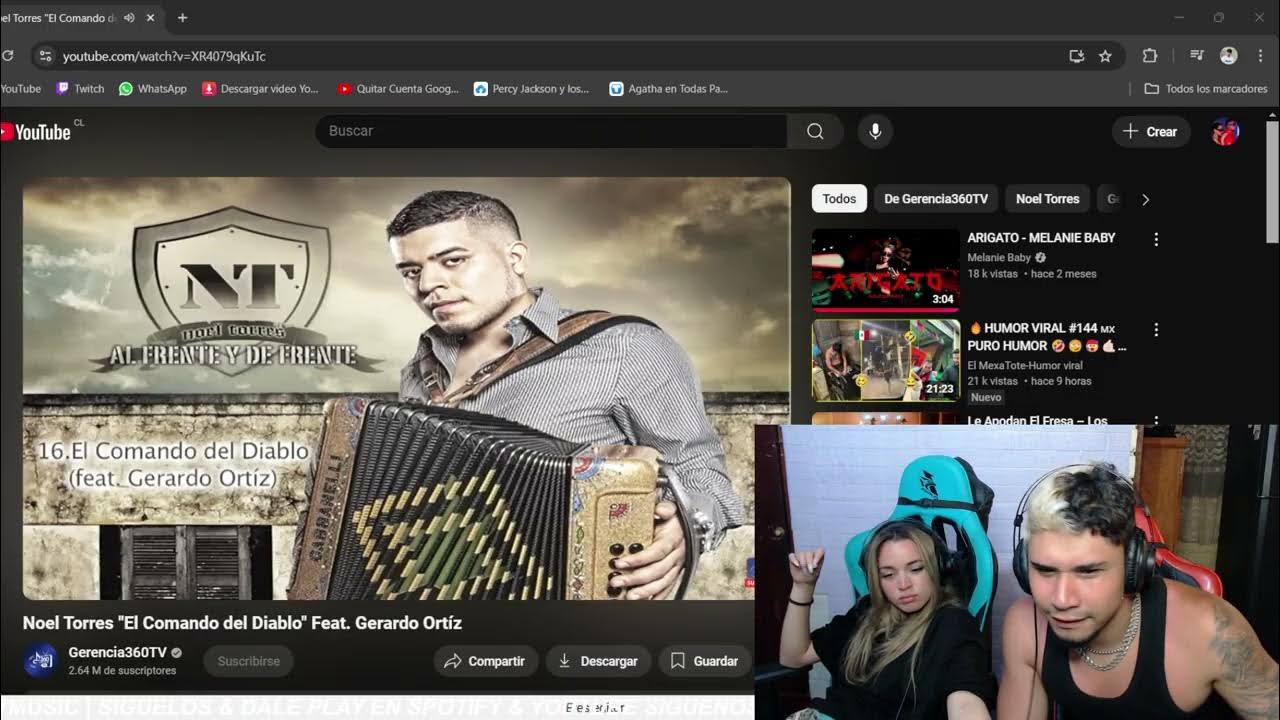
Task: Open Chrome profile avatar
Action: point(1229,56)
